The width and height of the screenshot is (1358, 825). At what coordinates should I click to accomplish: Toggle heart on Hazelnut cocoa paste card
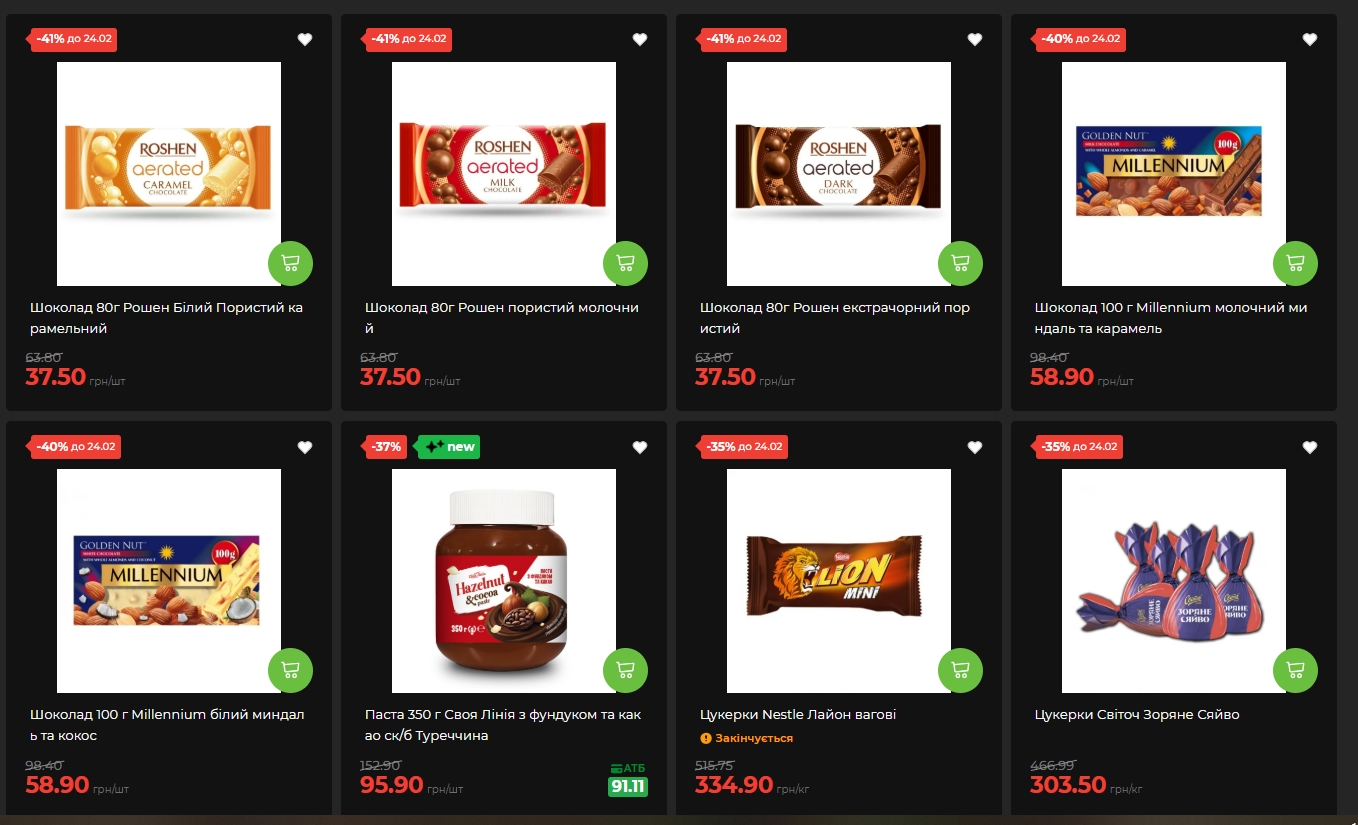640,447
